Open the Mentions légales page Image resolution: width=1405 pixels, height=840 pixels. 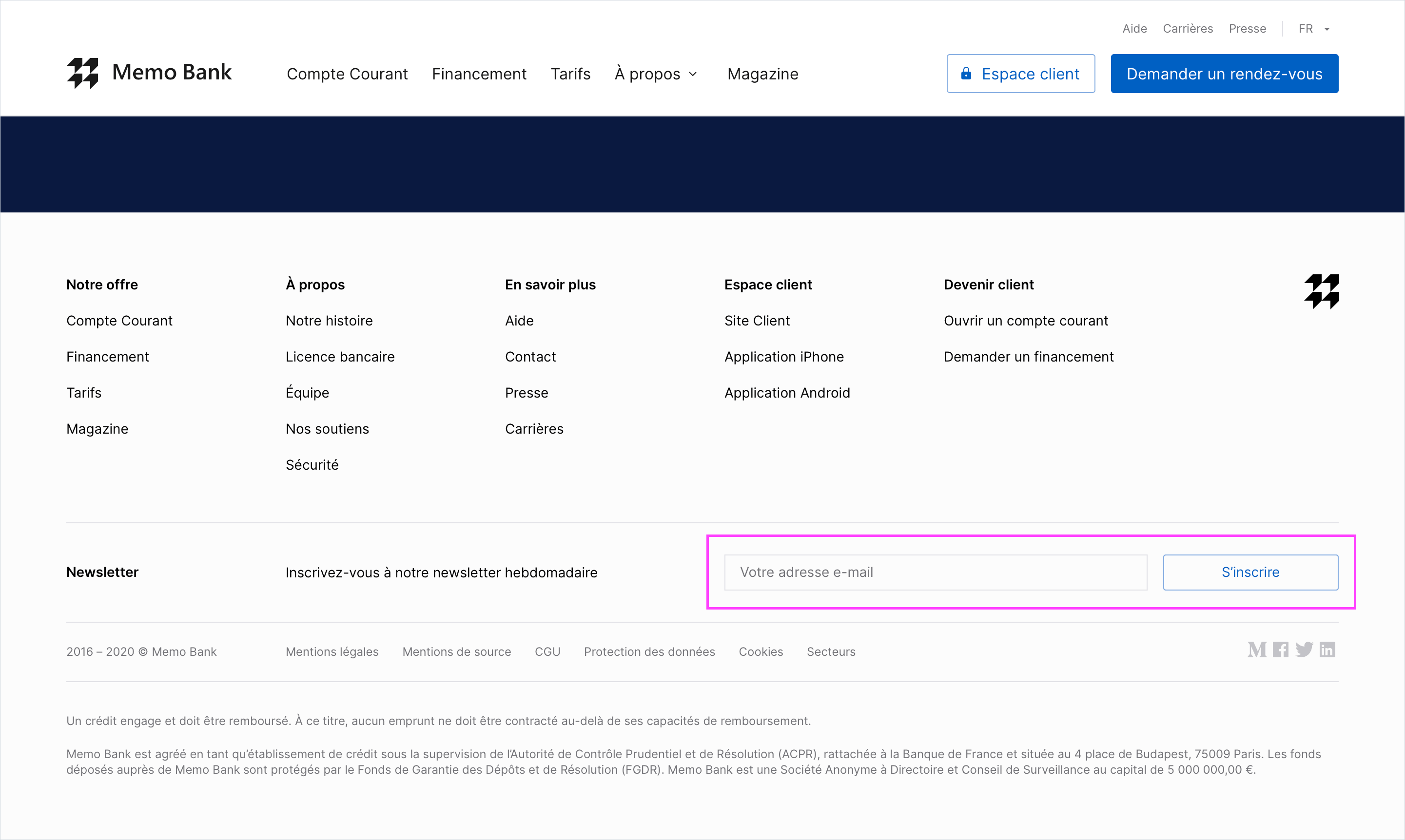tap(332, 651)
